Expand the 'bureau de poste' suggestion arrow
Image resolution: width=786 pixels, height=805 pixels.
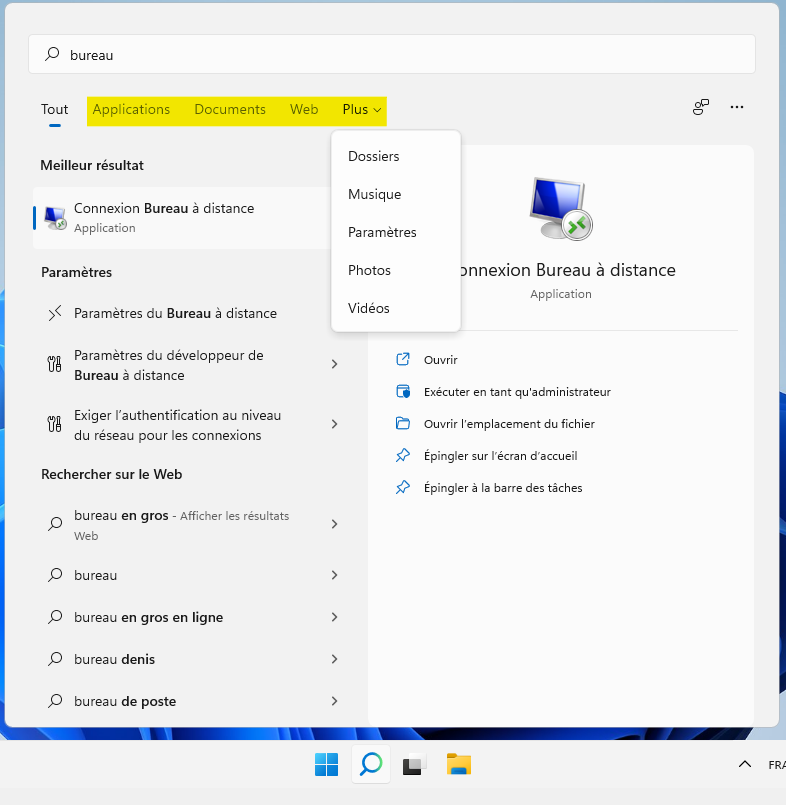coord(335,701)
